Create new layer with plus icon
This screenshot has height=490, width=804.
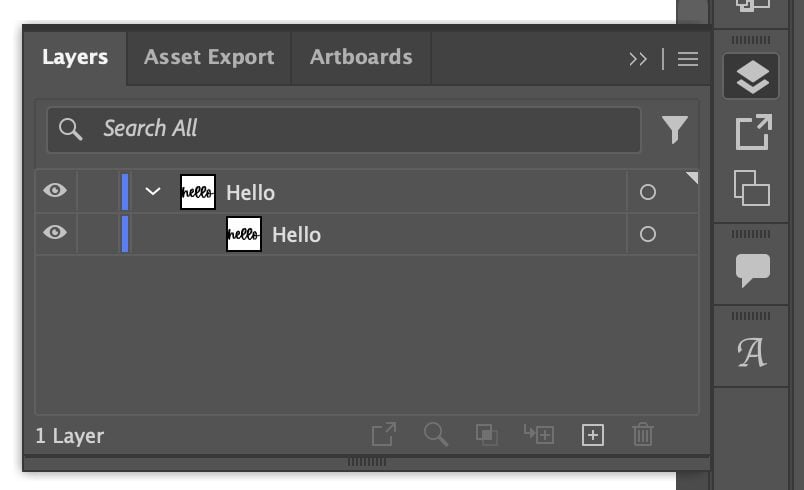[x=593, y=435]
